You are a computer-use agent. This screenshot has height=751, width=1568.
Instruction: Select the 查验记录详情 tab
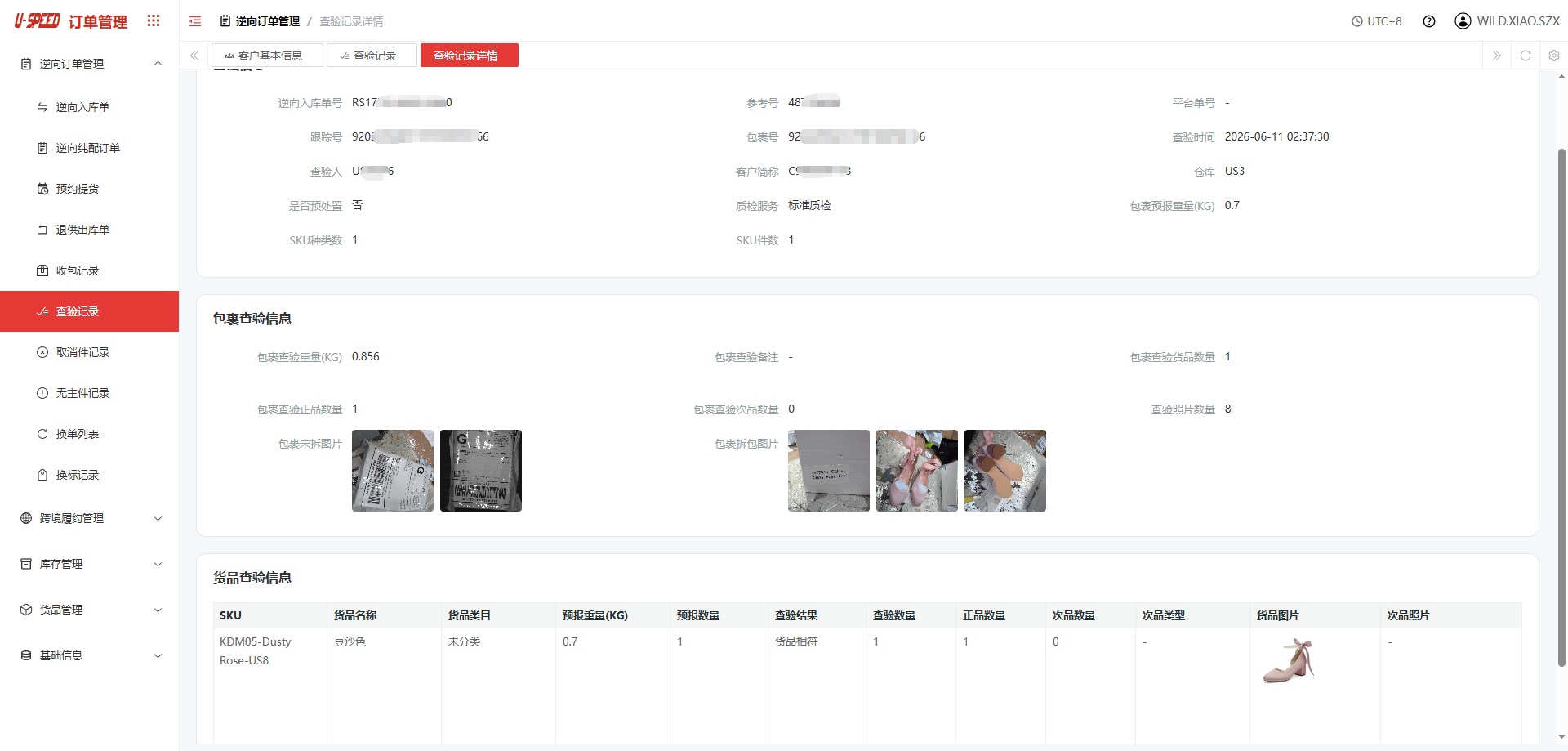[470, 56]
